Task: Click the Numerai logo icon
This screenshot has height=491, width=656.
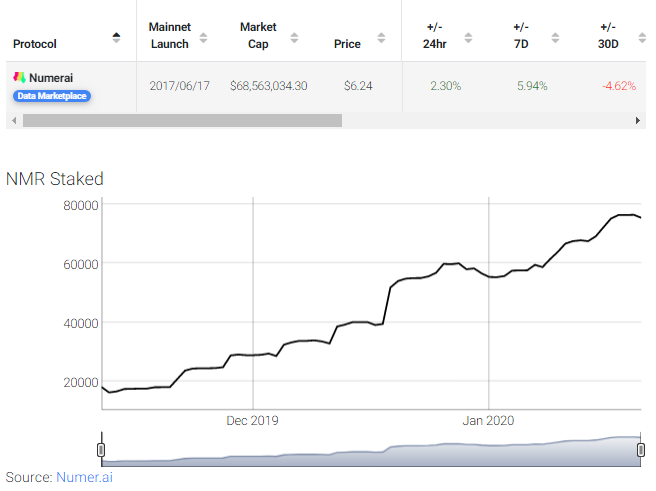Action: coord(19,77)
